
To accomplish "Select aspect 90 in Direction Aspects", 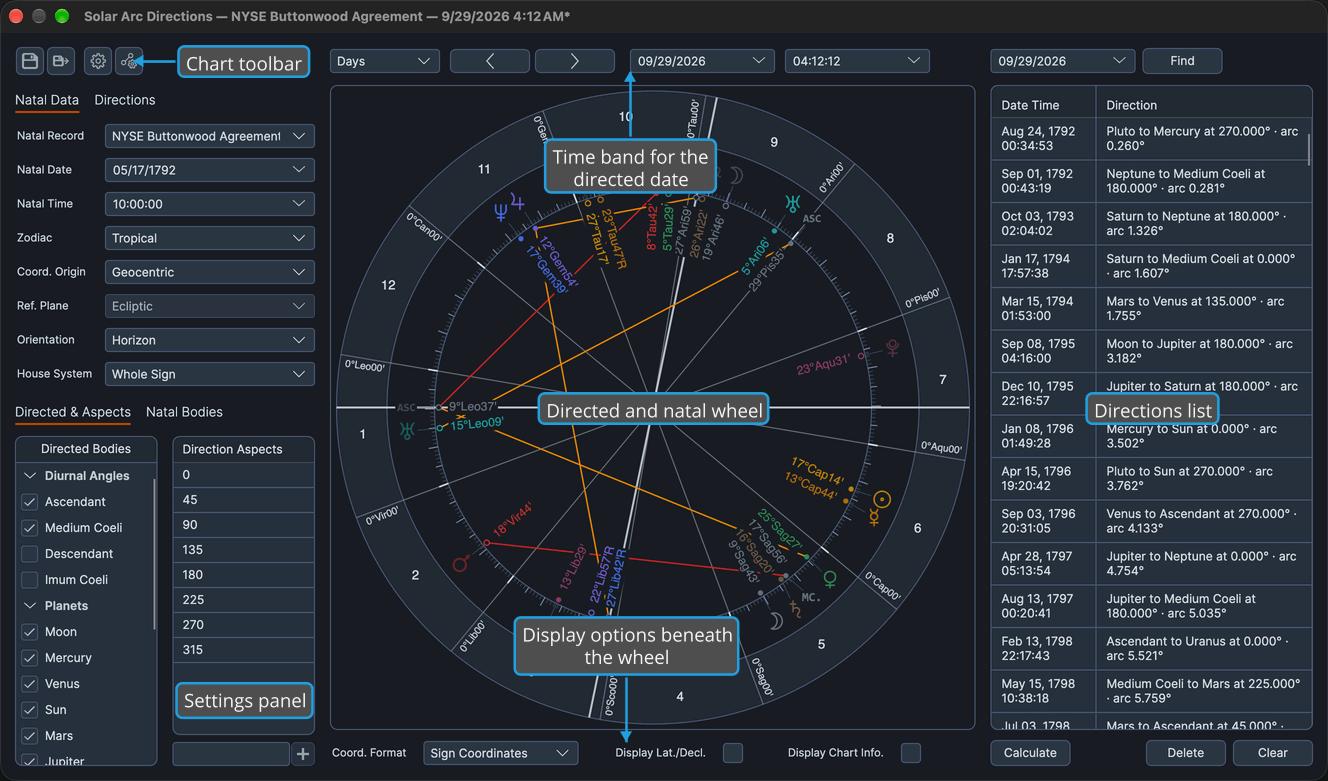I will point(244,525).
